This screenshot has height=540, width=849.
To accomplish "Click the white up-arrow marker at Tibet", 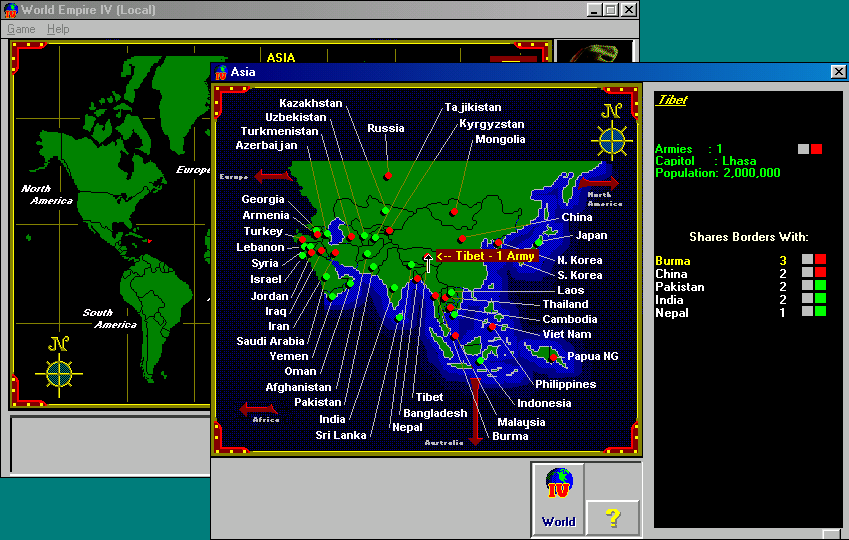I will click(x=428, y=263).
